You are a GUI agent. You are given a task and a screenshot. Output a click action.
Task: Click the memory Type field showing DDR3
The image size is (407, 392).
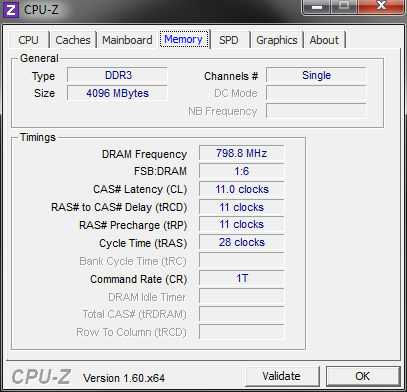(117, 75)
